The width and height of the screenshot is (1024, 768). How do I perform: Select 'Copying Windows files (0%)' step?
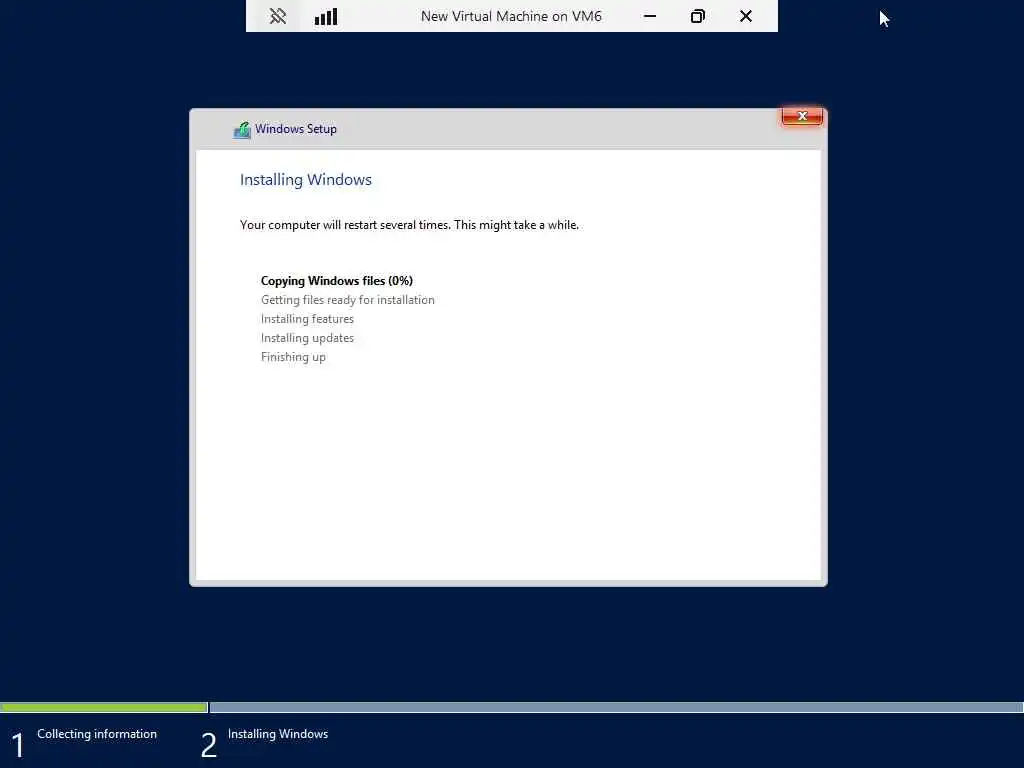coord(337,281)
